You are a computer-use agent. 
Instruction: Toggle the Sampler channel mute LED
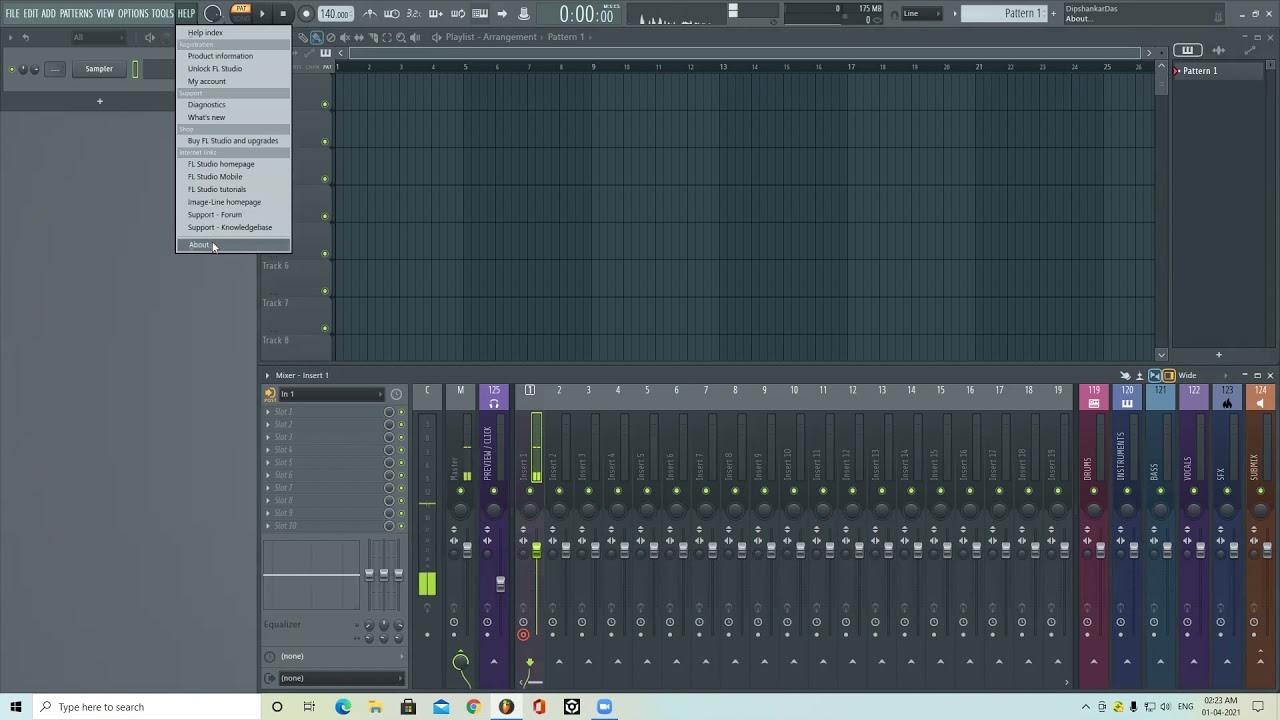(x=12, y=69)
